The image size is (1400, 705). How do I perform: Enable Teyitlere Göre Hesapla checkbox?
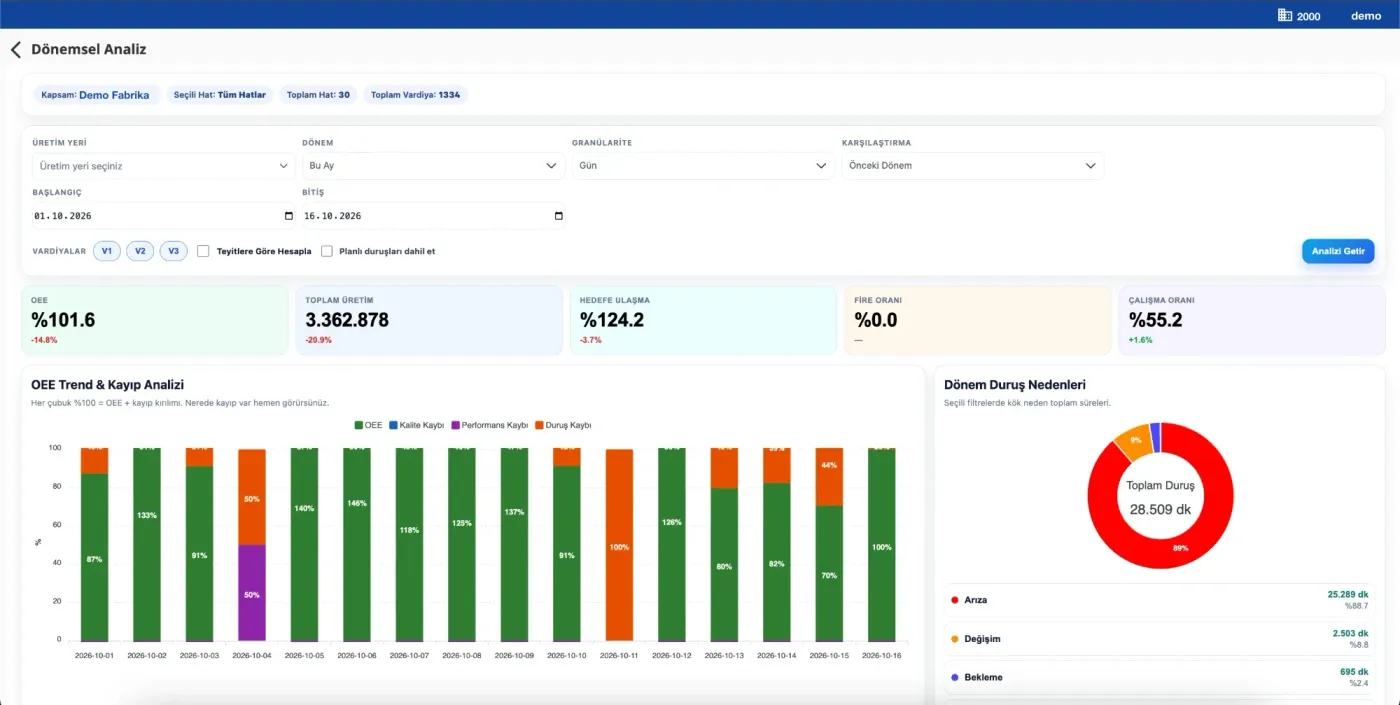[x=203, y=251]
